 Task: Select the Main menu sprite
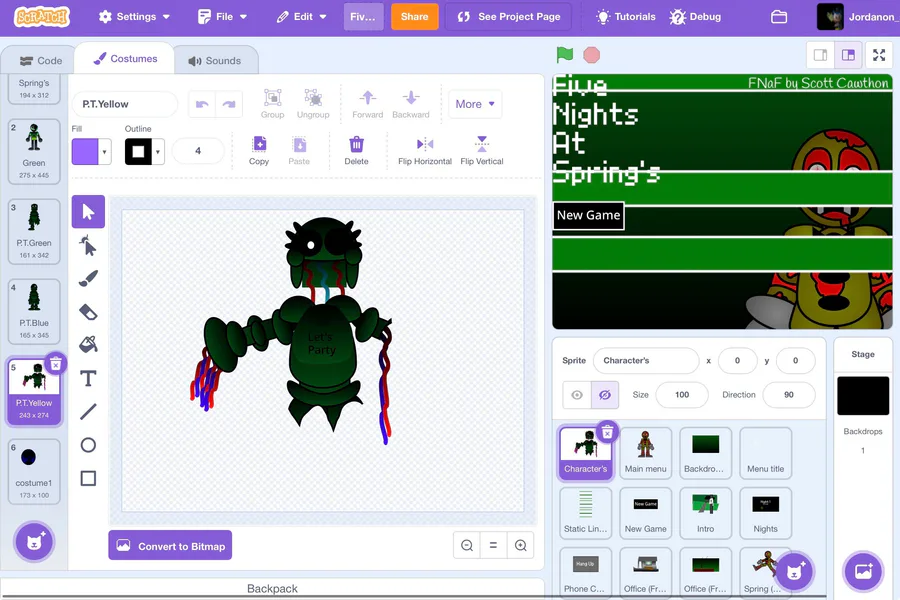645,453
